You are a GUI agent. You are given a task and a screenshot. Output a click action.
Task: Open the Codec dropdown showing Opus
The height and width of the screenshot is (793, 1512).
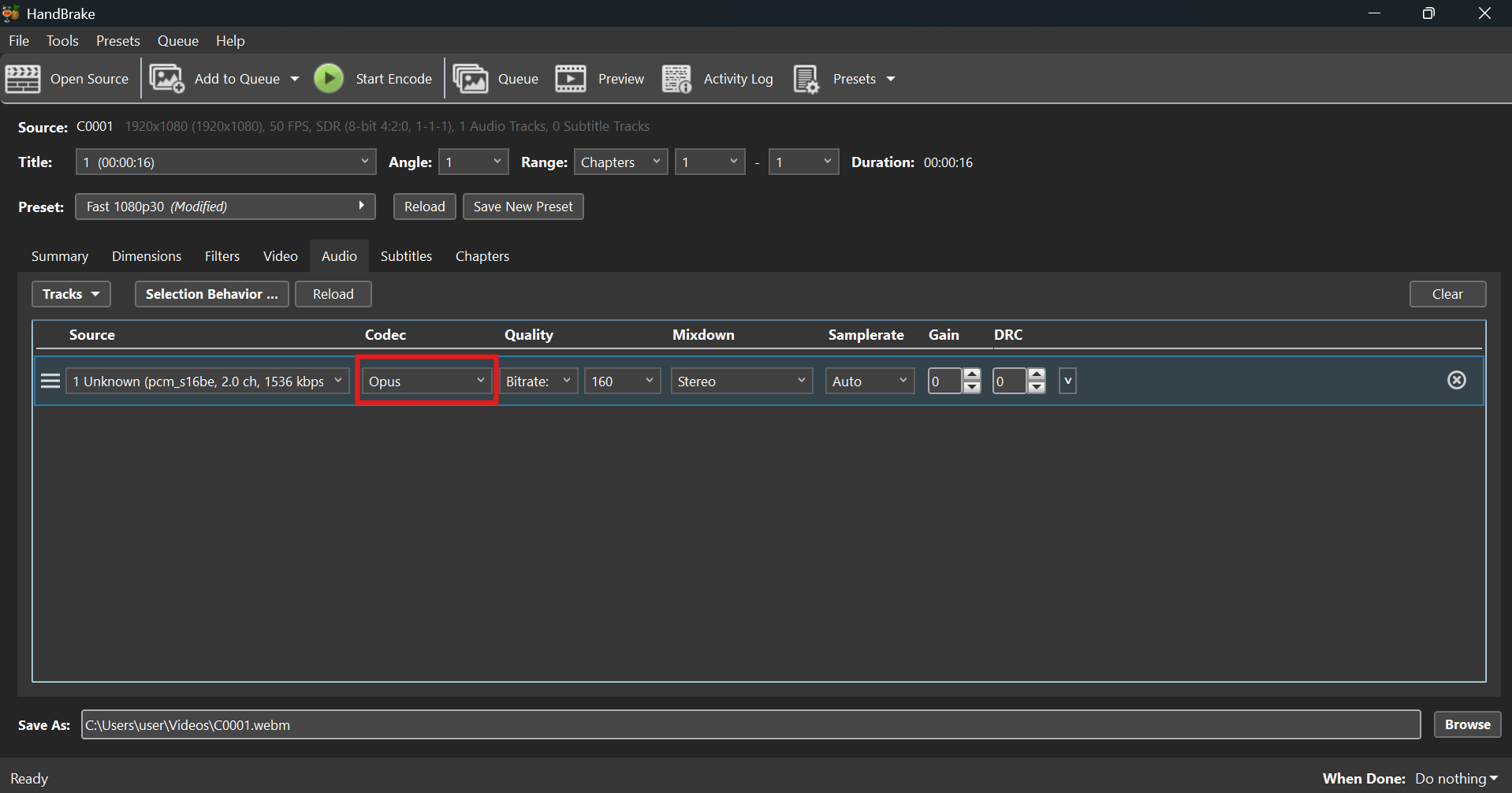[426, 382]
